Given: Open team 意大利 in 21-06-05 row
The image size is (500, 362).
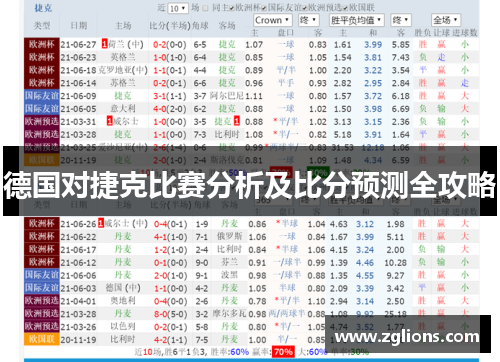Looking at the screenshot, I should click(x=123, y=109).
